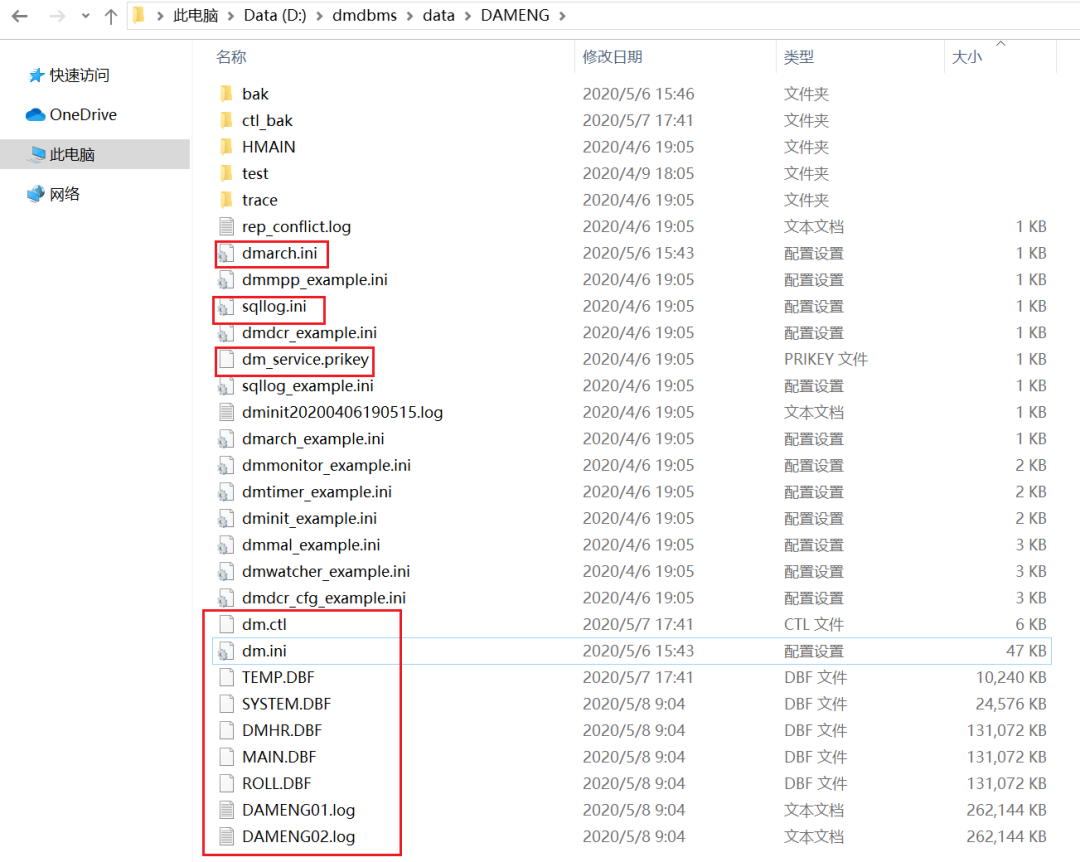This screenshot has height=862, width=1080.
Task: Select sqllog.ini file icon
Action: (x=226, y=307)
